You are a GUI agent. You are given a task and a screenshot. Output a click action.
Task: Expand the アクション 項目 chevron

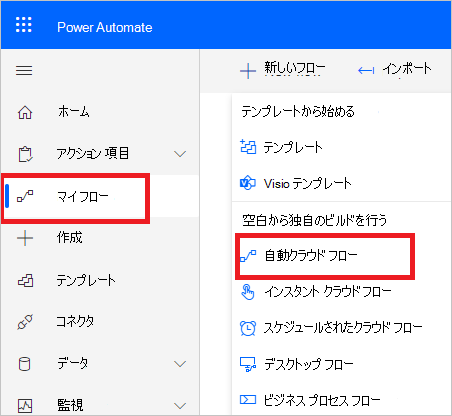point(180,154)
